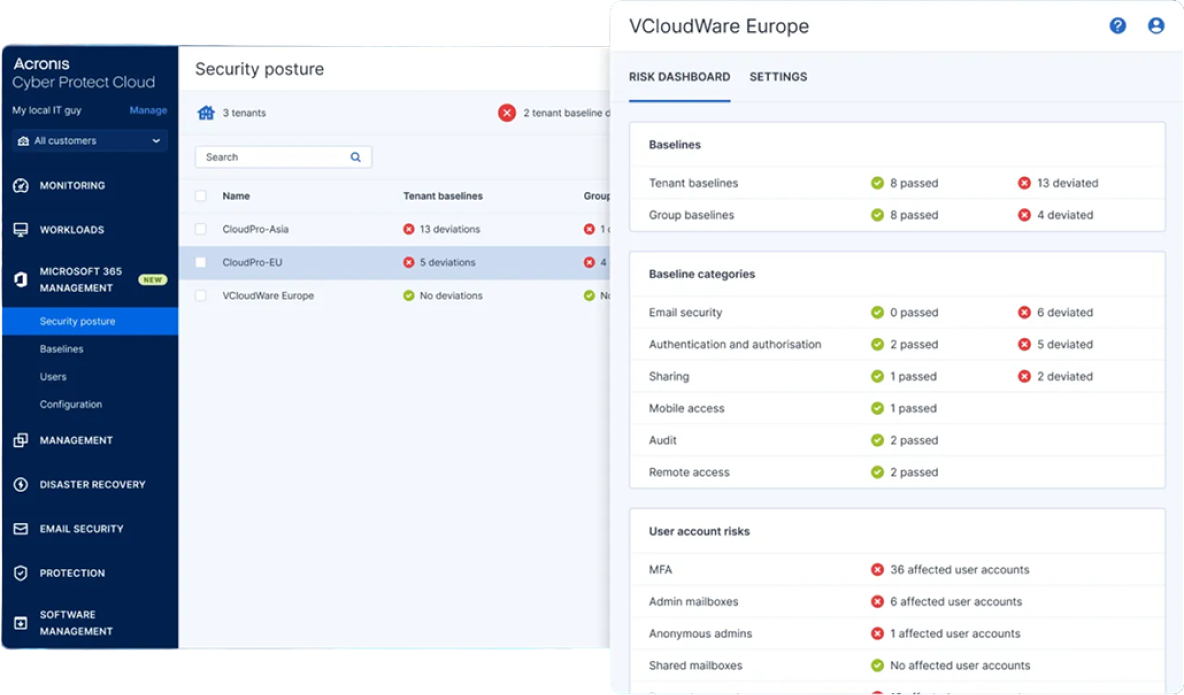The height and width of the screenshot is (695, 1184).
Task: Click the help question mark icon
Action: point(1117,25)
